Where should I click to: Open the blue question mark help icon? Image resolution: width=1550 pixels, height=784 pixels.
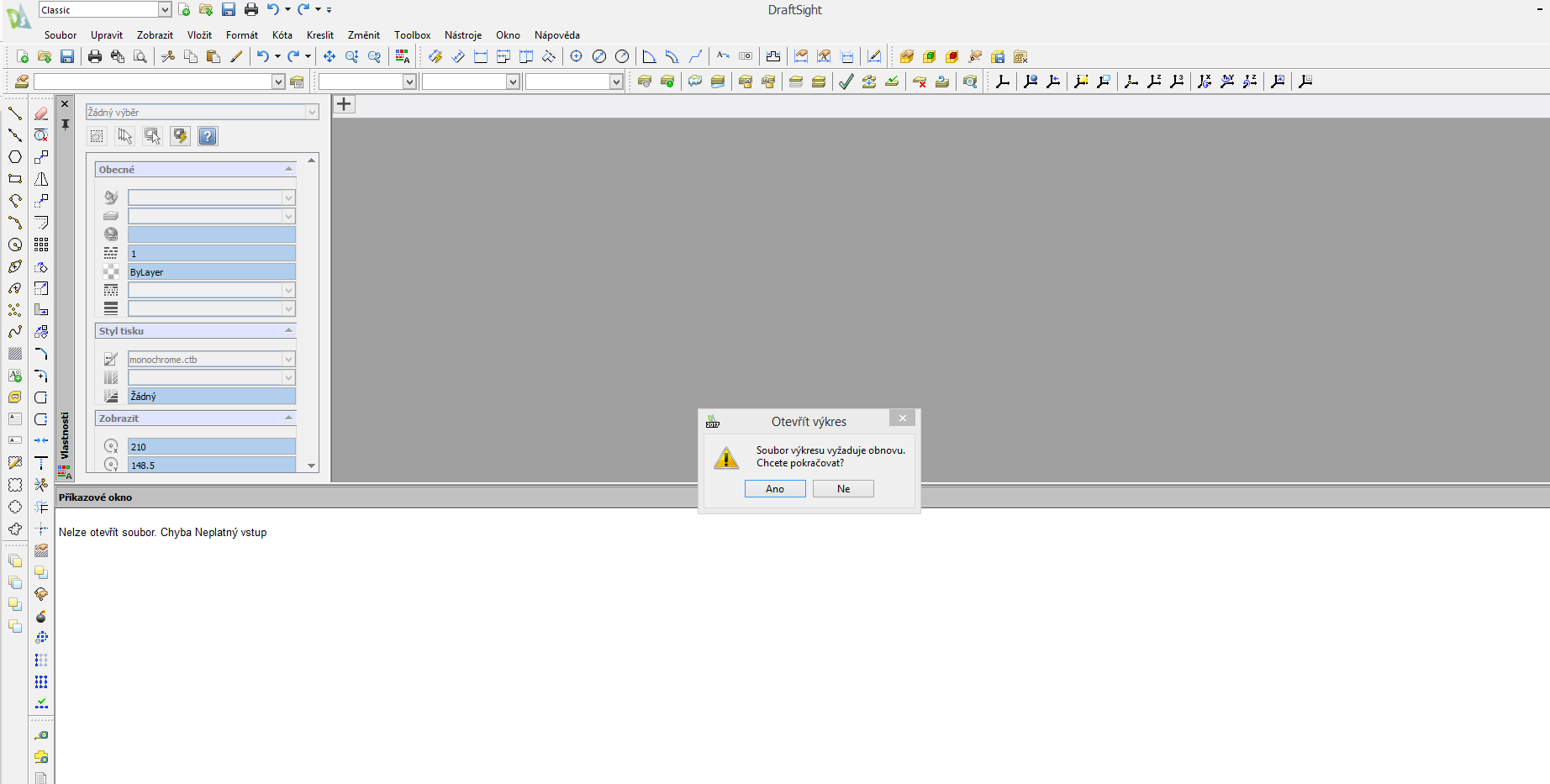tap(208, 136)
